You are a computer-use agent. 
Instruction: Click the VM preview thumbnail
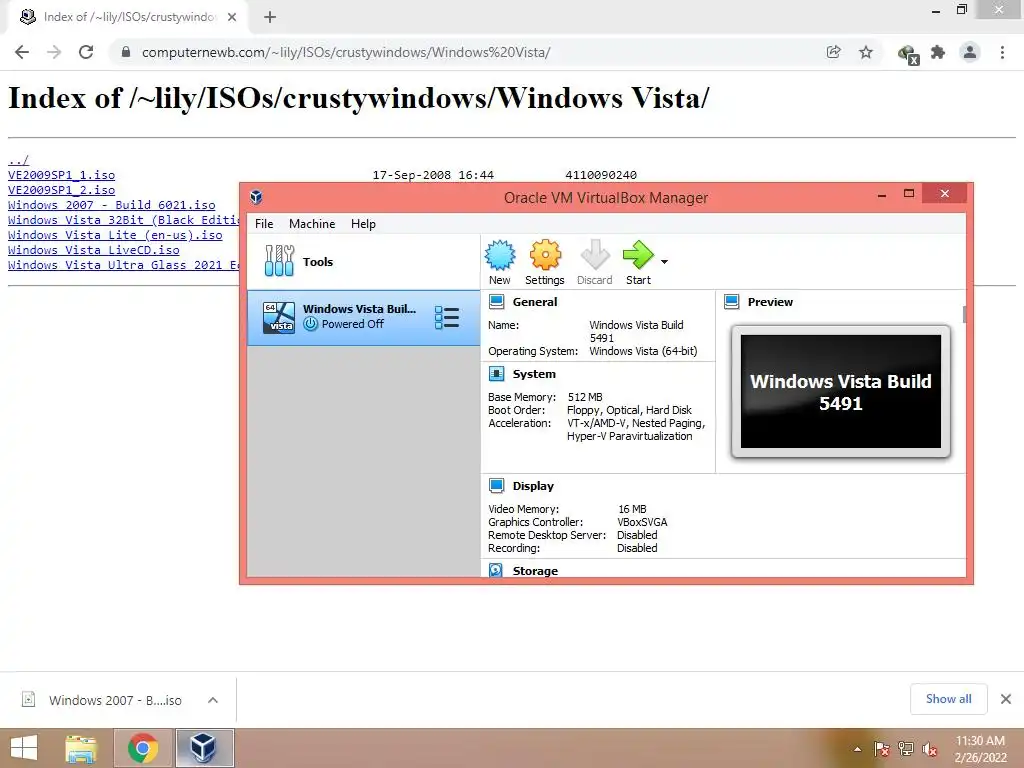coord(840,392)
